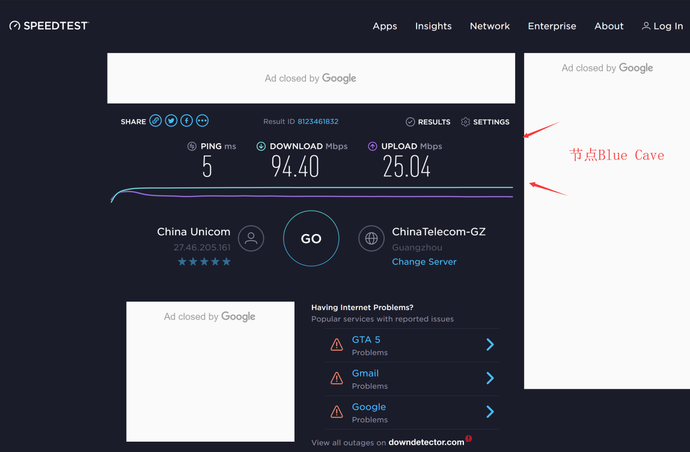Screen dimensions: 690x452
Task: Share result on Twitter
Action: [x=171, y=121]
